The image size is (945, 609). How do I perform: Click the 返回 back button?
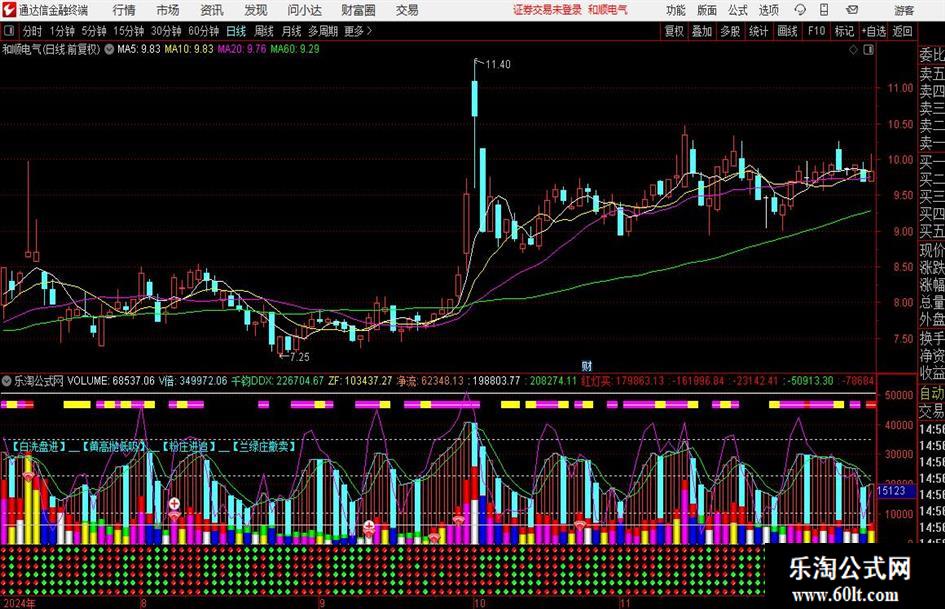point(902,31)
